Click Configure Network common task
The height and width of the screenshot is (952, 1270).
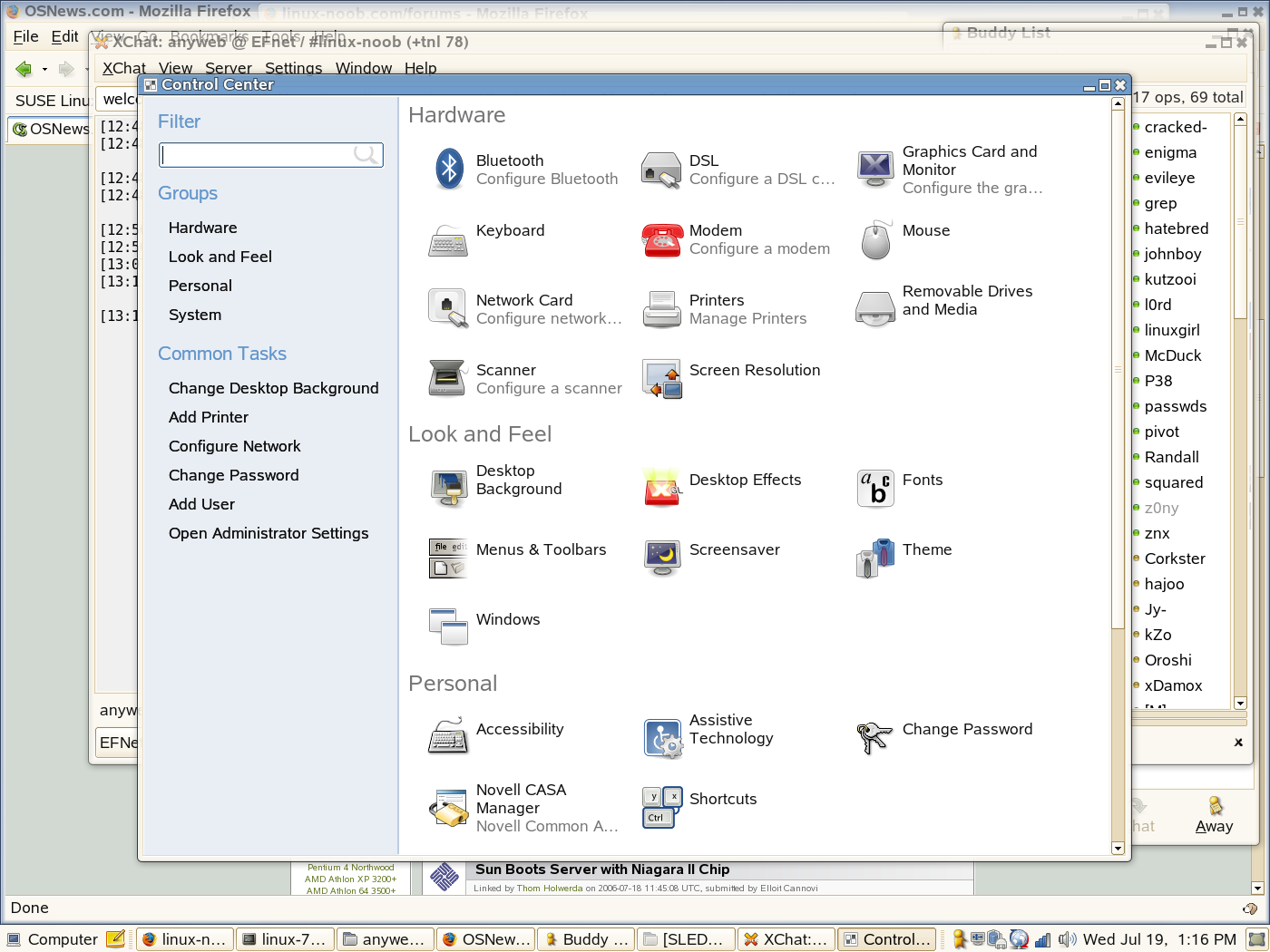[x=234, y=446]
